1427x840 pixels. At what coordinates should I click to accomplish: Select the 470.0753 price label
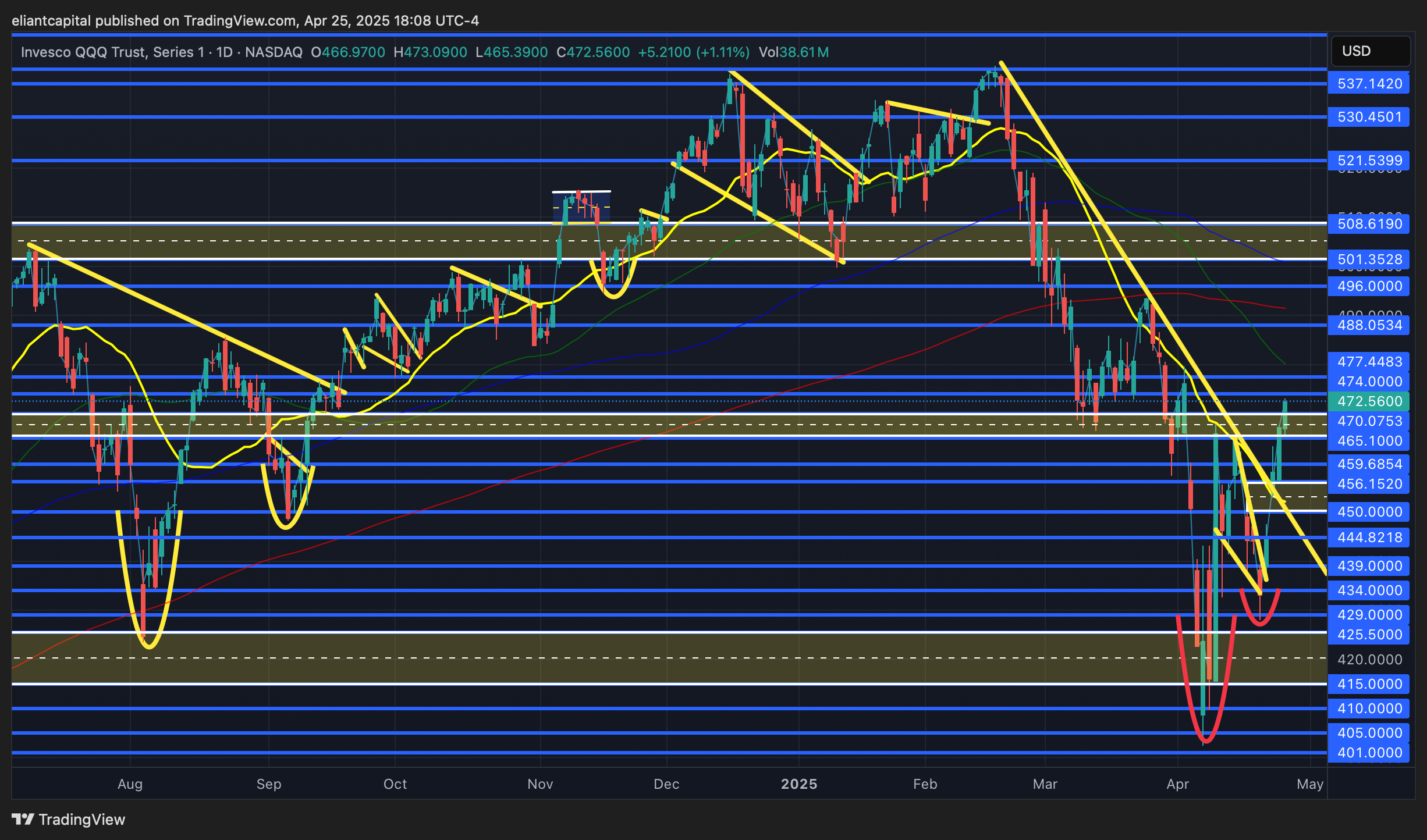1369,421
